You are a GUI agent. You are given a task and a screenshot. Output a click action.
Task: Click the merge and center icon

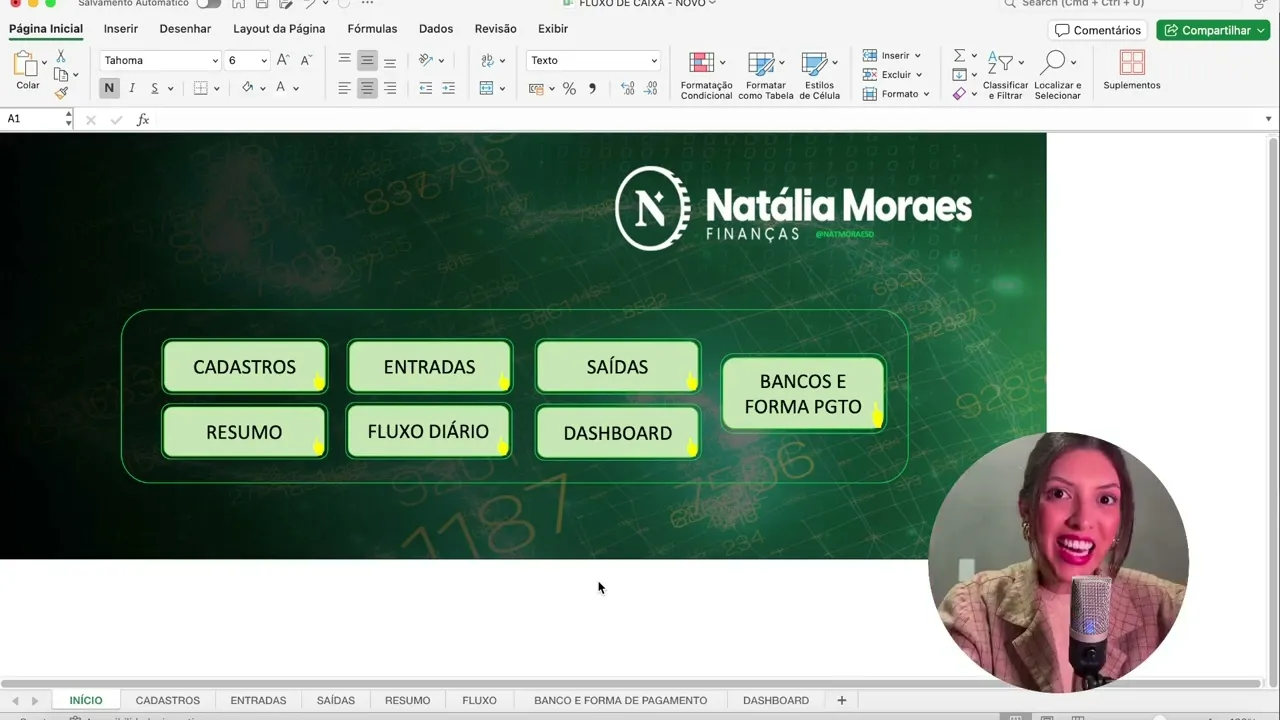tap(487, 88)
